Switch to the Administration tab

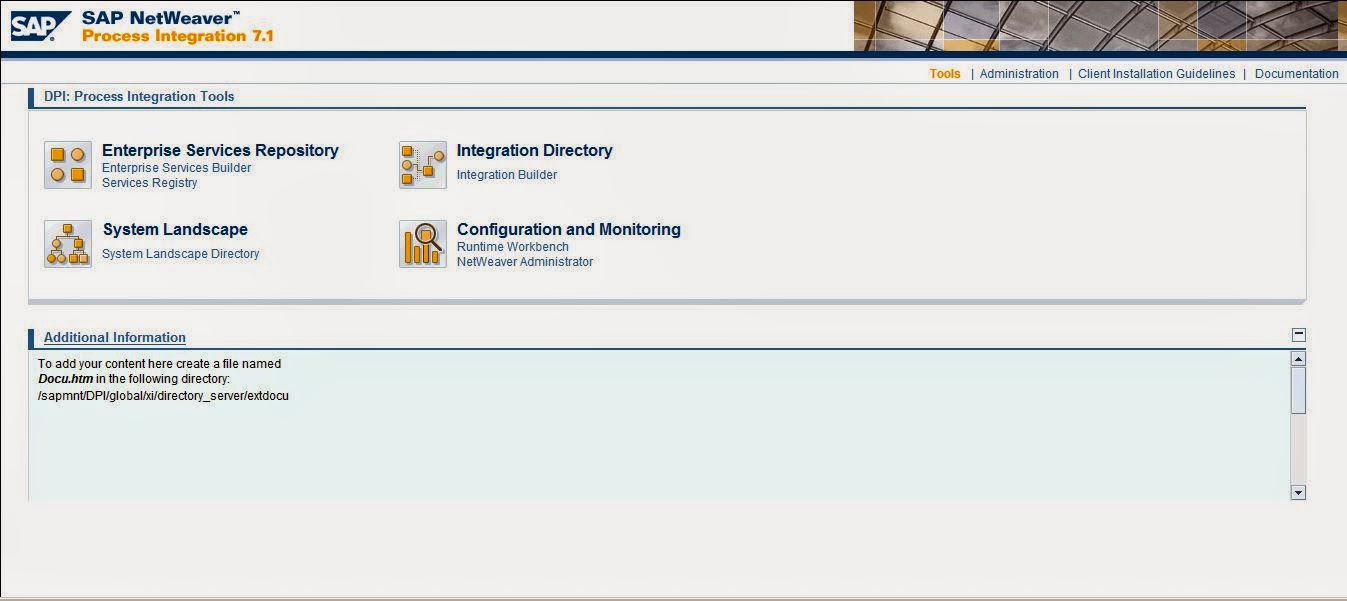1019,74
